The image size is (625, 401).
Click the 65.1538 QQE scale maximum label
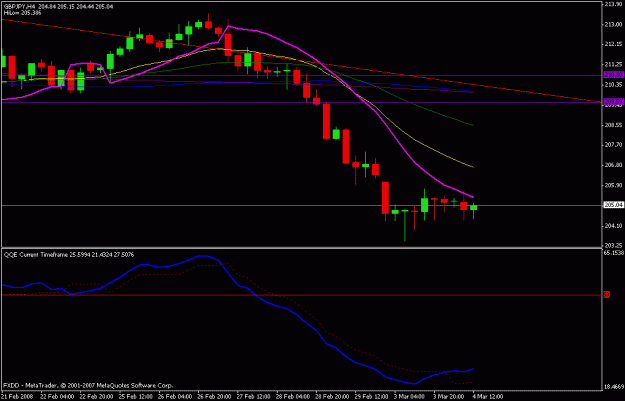coord(614,253)
